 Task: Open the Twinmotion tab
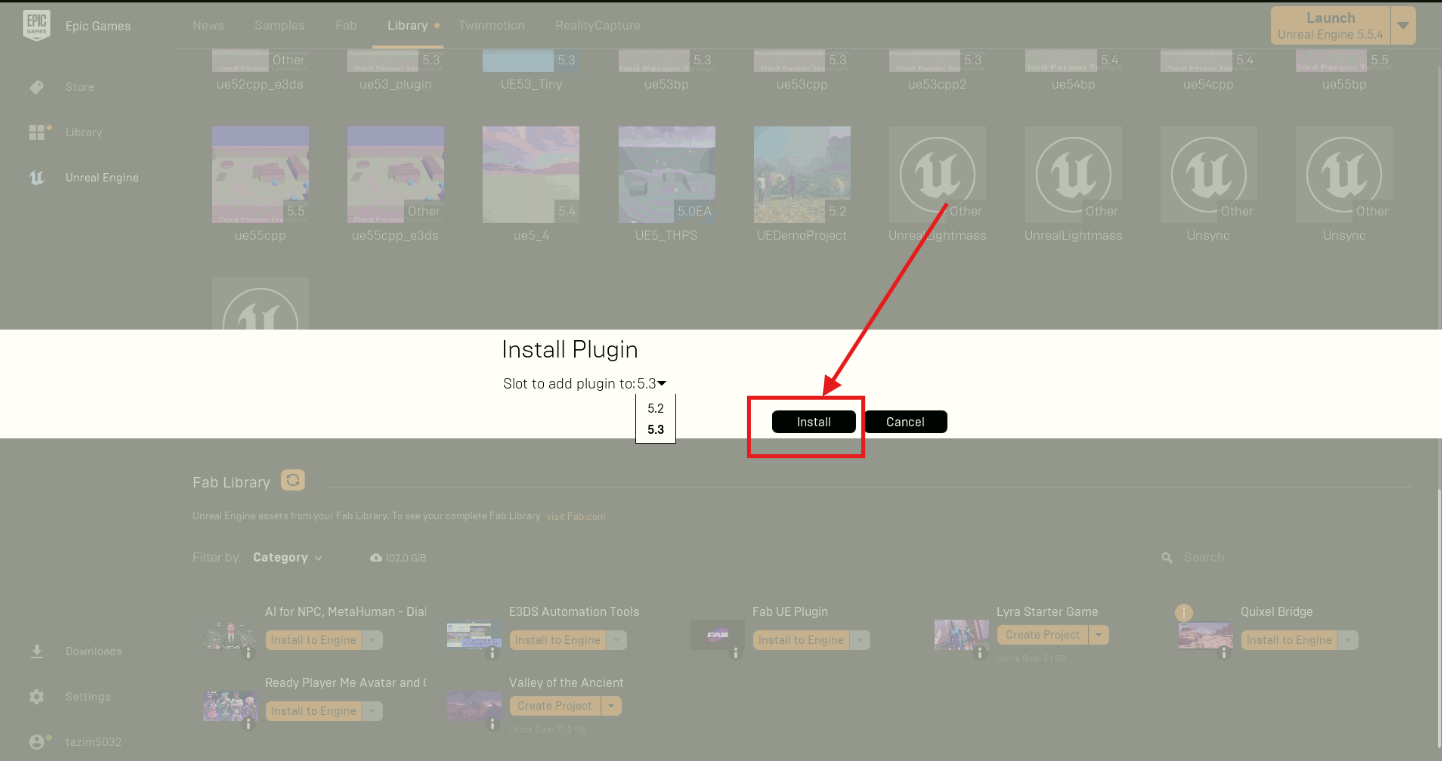pyautogui.click(x=492, y=25)
